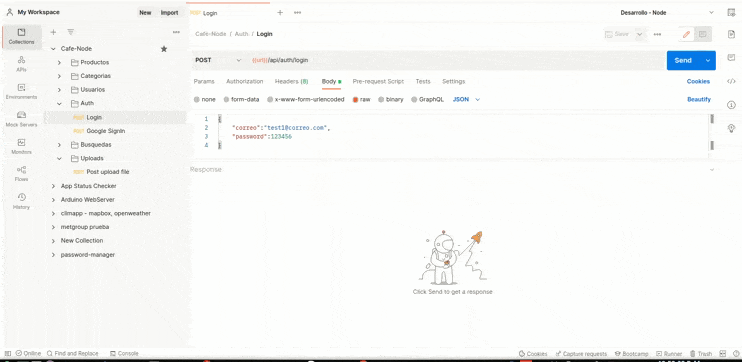Screen dimensions: 742x362
Task: Open the Monitors sidebar panel
Action: [21, 146]
